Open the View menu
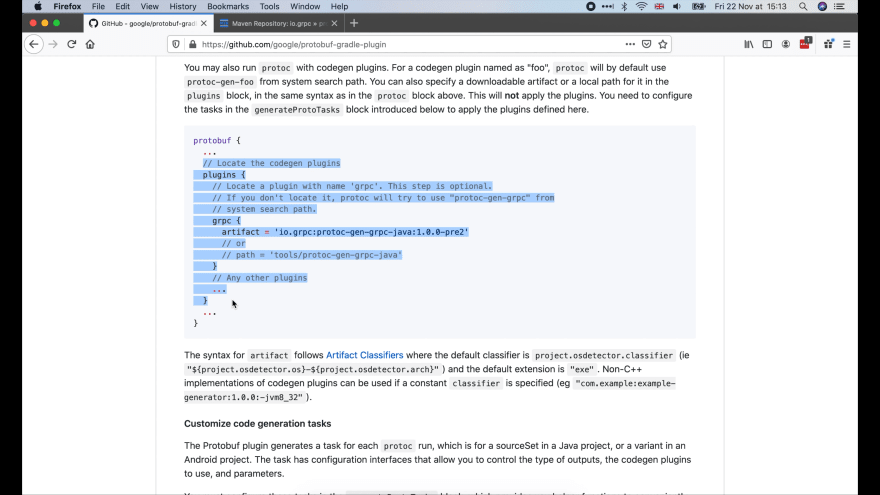Image resolution: width=880 pixels, height=495 pixels. tap(149, 6)
